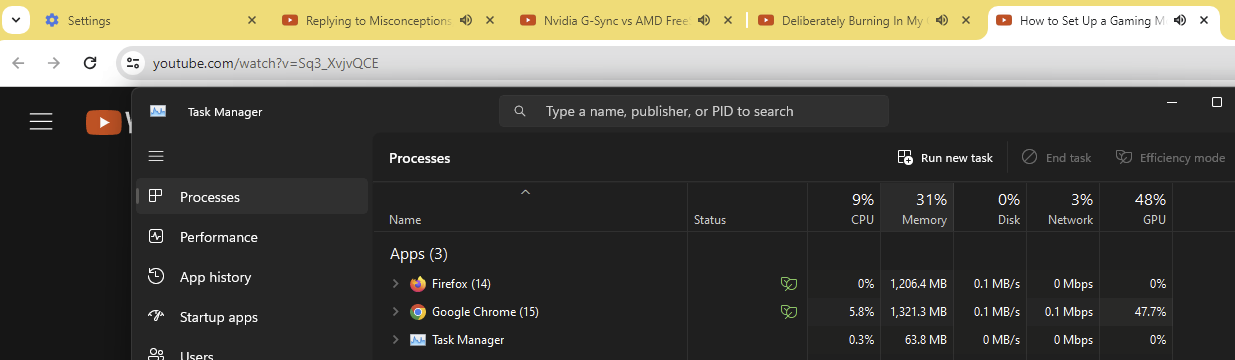The height and width of the screenshot is (360, 1235).
Task: Open the Startup apps page
Action: click(x=252, y=317)
